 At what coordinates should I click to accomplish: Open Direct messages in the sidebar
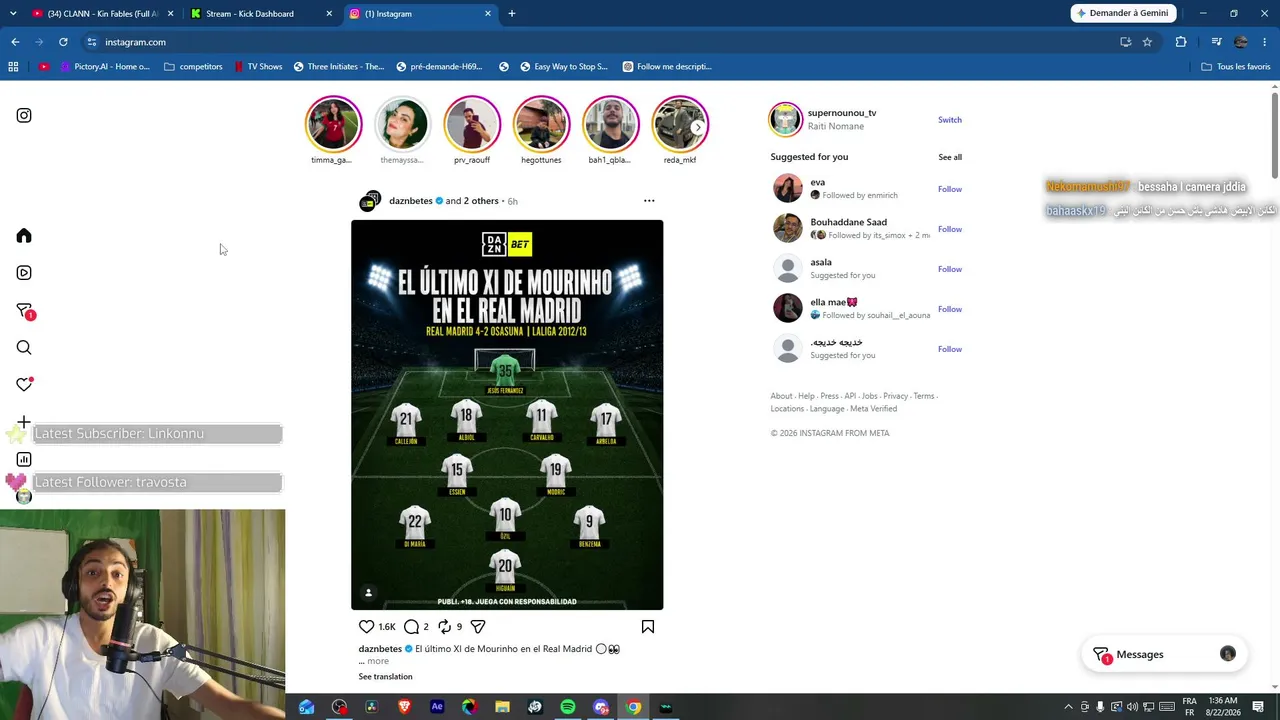(x=24, y=311)
